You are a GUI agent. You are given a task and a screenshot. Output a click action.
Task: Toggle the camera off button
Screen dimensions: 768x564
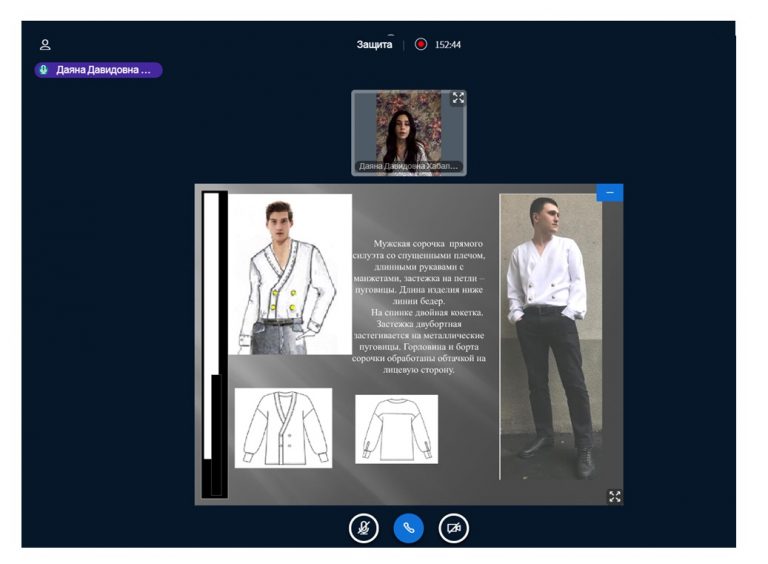[x=454, y=528]
